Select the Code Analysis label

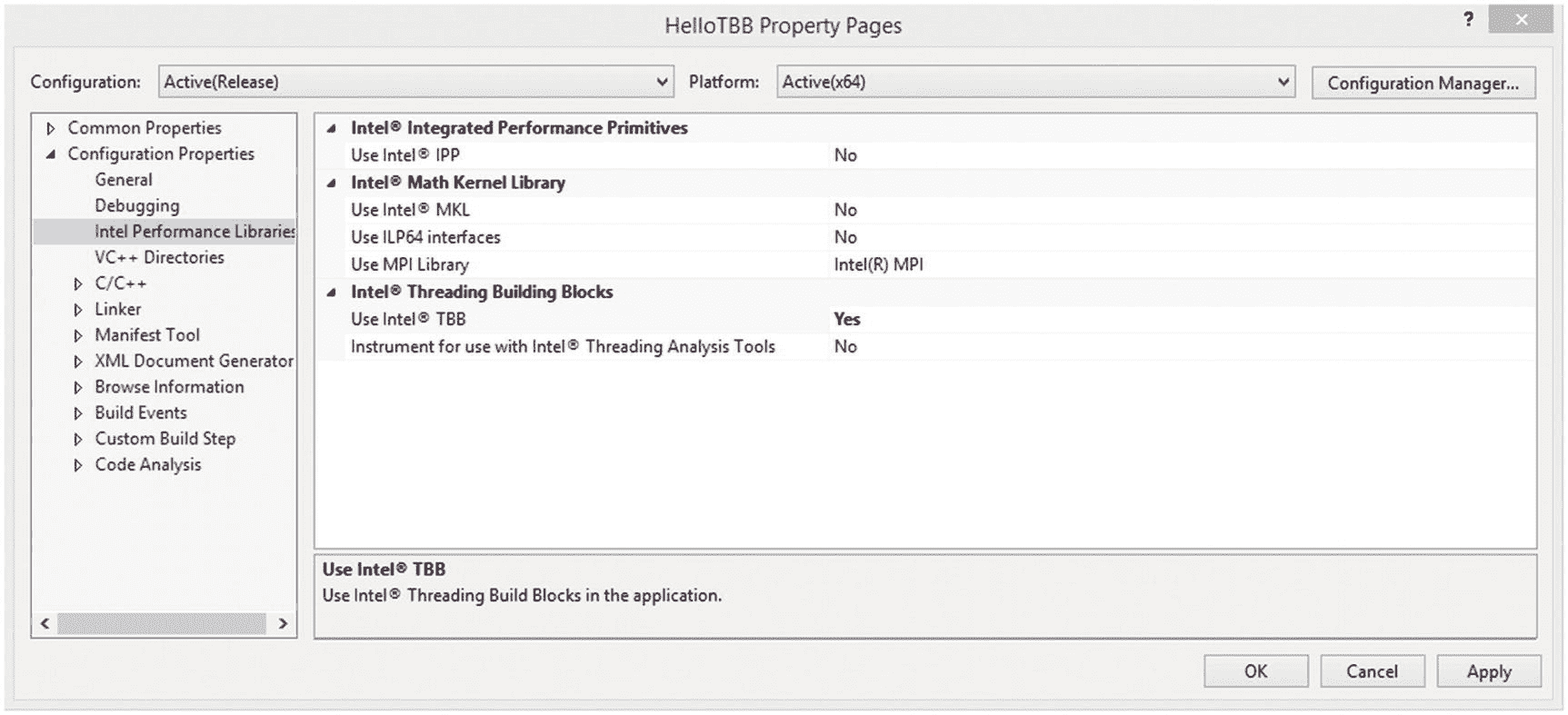tap(148, 464)
